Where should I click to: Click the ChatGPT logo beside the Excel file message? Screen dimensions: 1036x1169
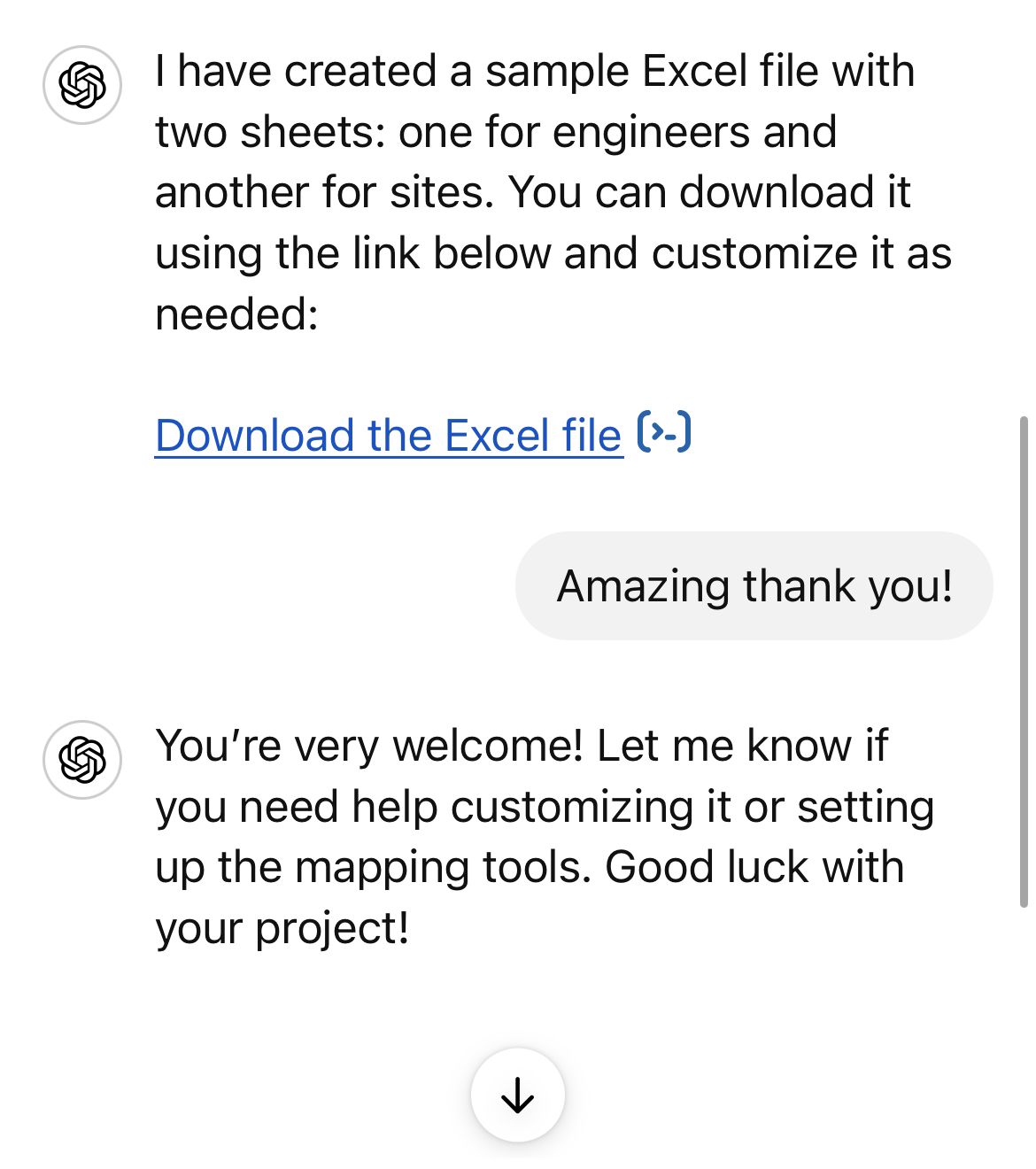click(82, 85)
